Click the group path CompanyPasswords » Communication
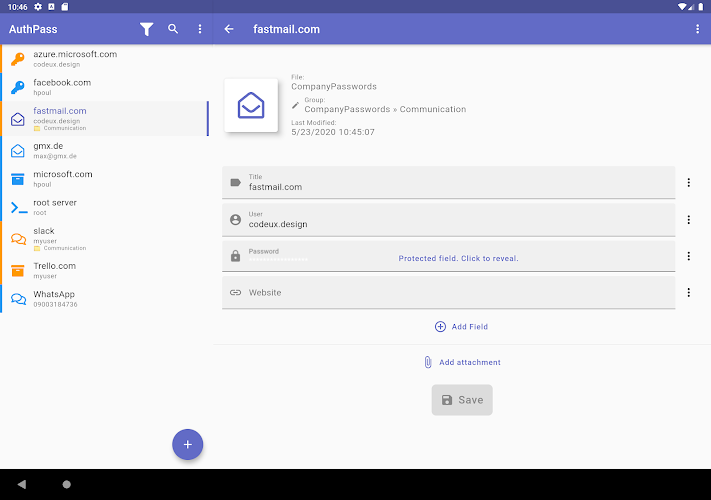 pos(385,109)
